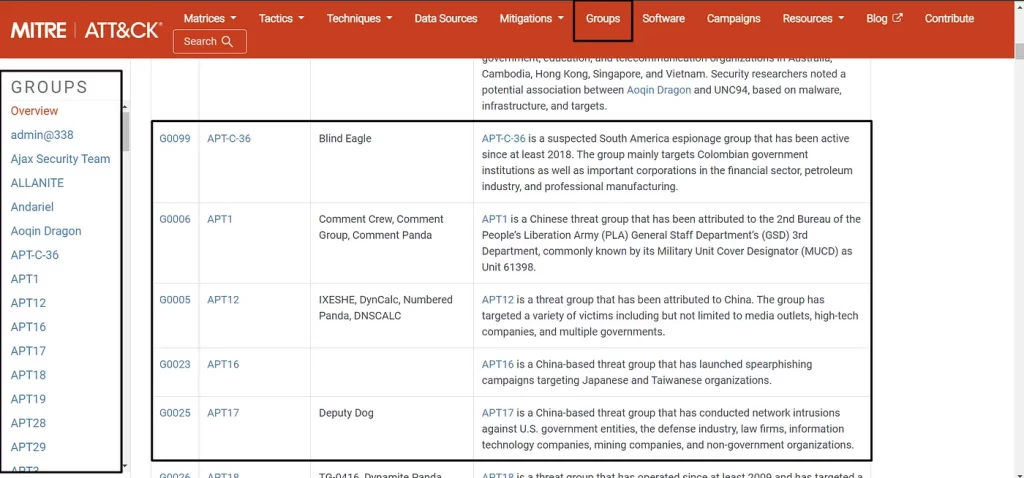The image size is (1024, 478).
Task: Select APT-C-36 in the sidebar
Action: [x=35, y=255]
